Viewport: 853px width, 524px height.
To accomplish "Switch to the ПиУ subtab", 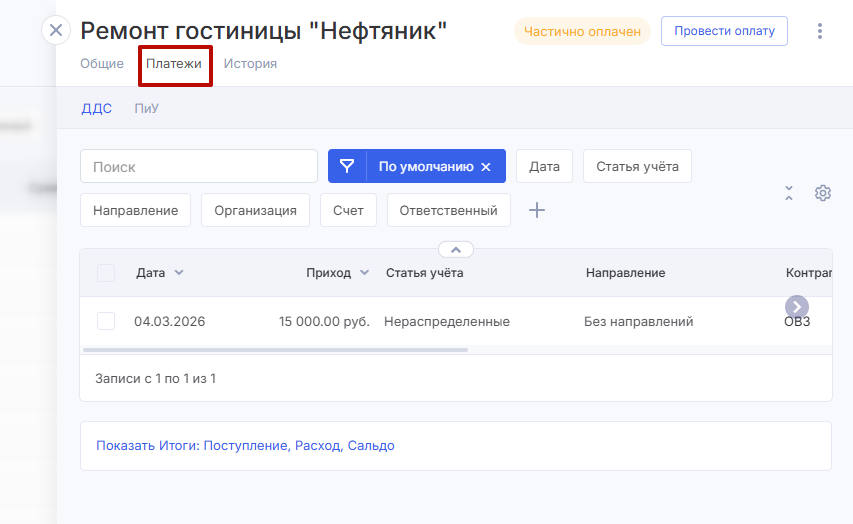I will pos(147,109).
